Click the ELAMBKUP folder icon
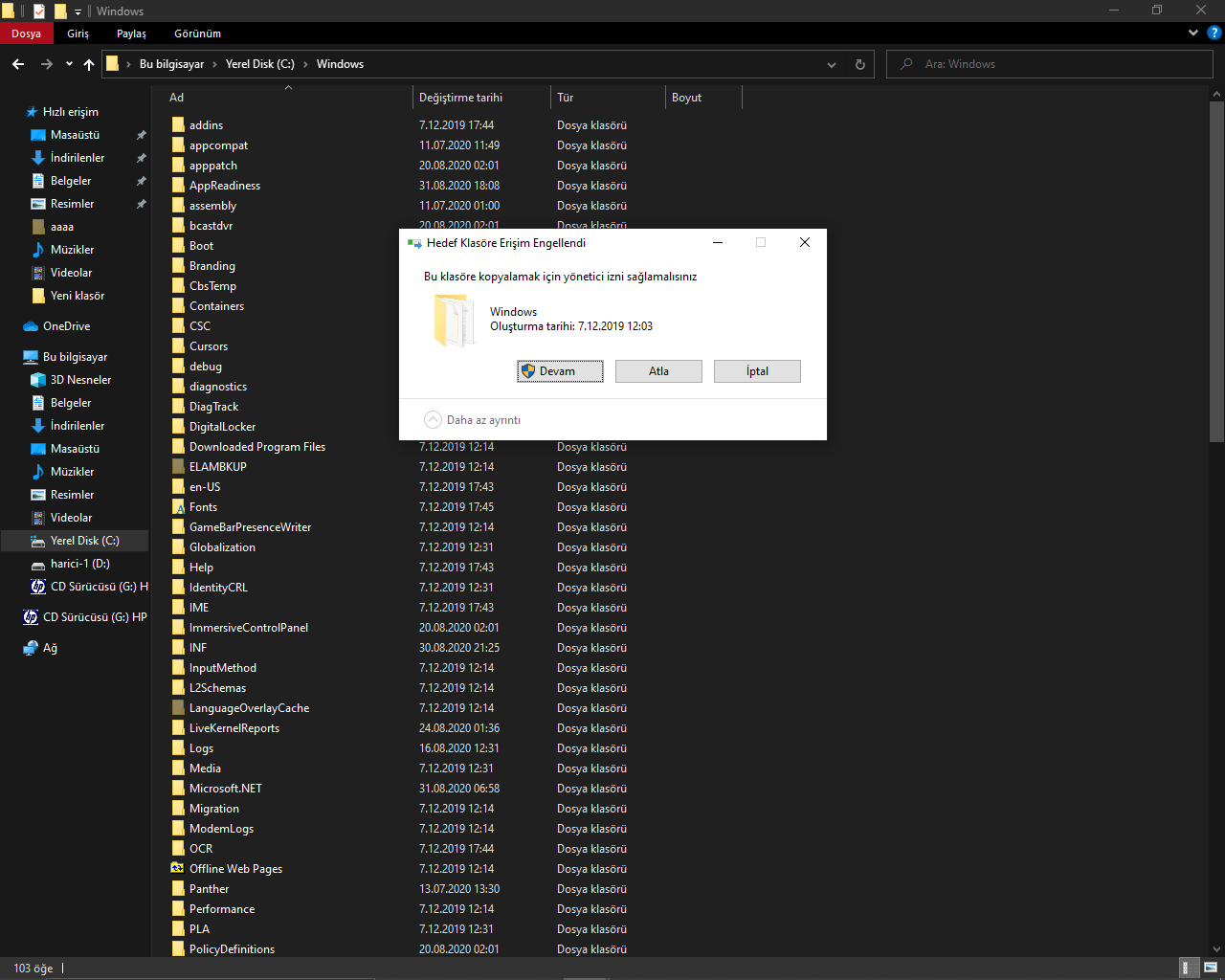The width and height of the screenshot is (1225, 980). click(x=178, y=467)
